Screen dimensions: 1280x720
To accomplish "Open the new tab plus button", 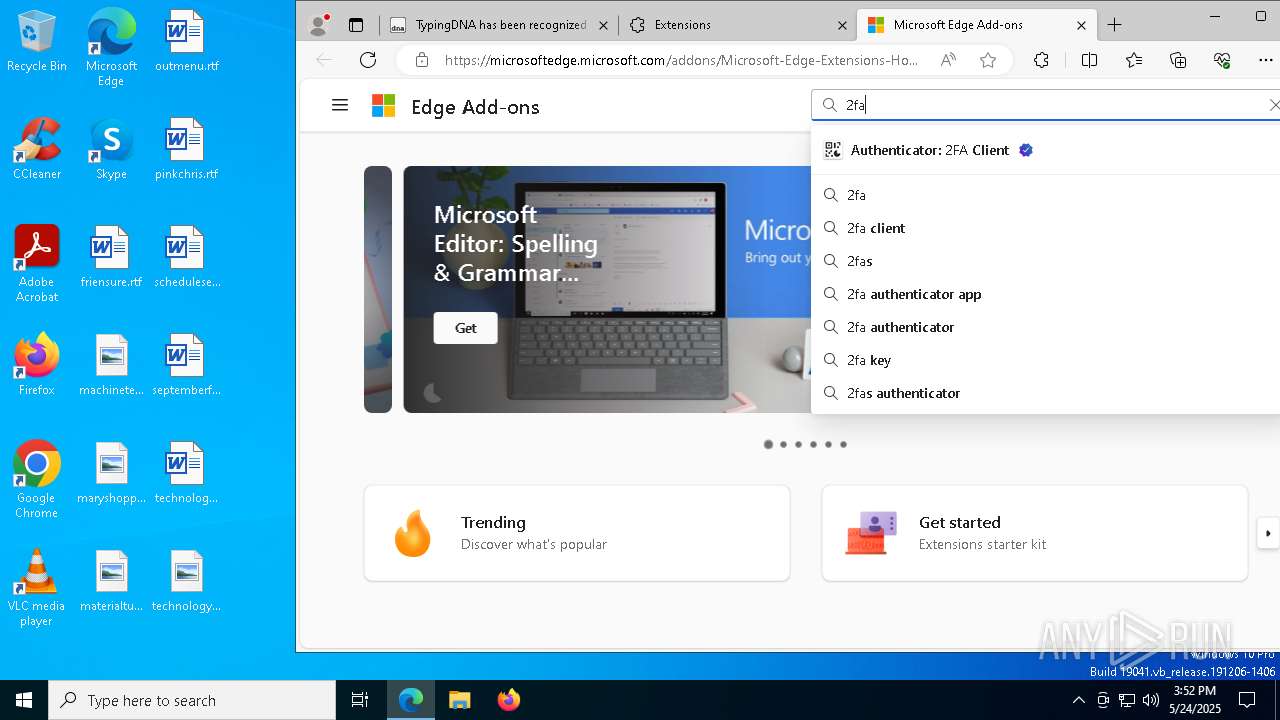I will tap(1114, 25).
